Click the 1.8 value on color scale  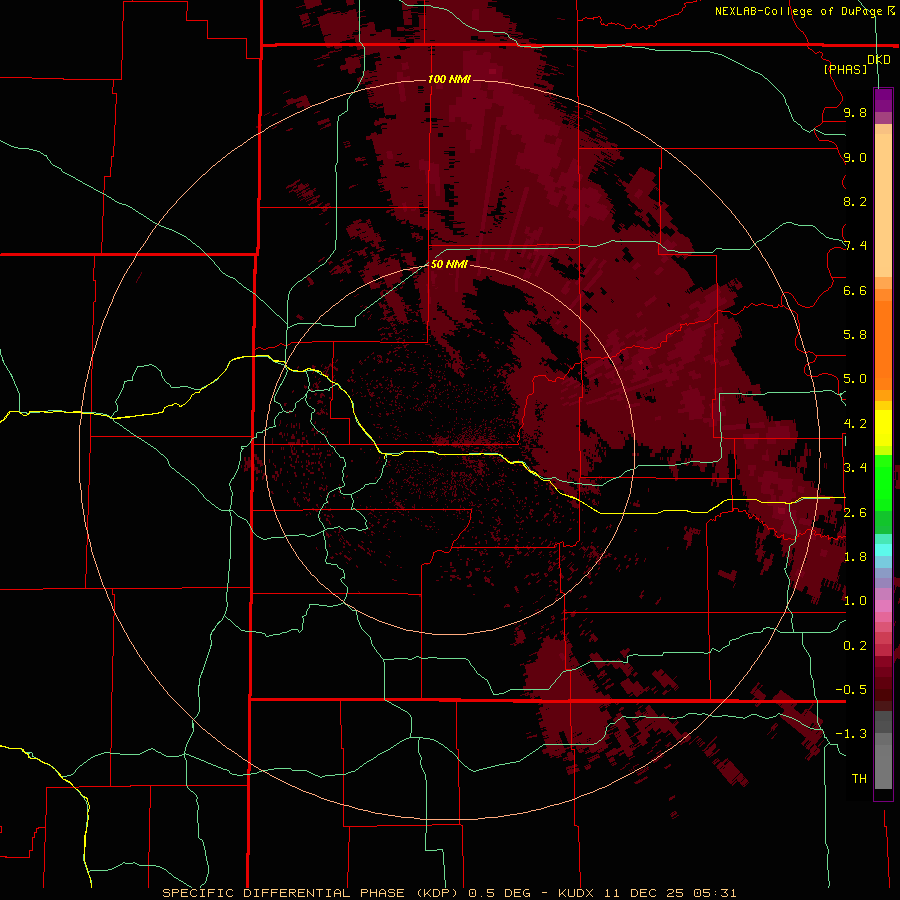pyautogui.click(x=855, y=557)
